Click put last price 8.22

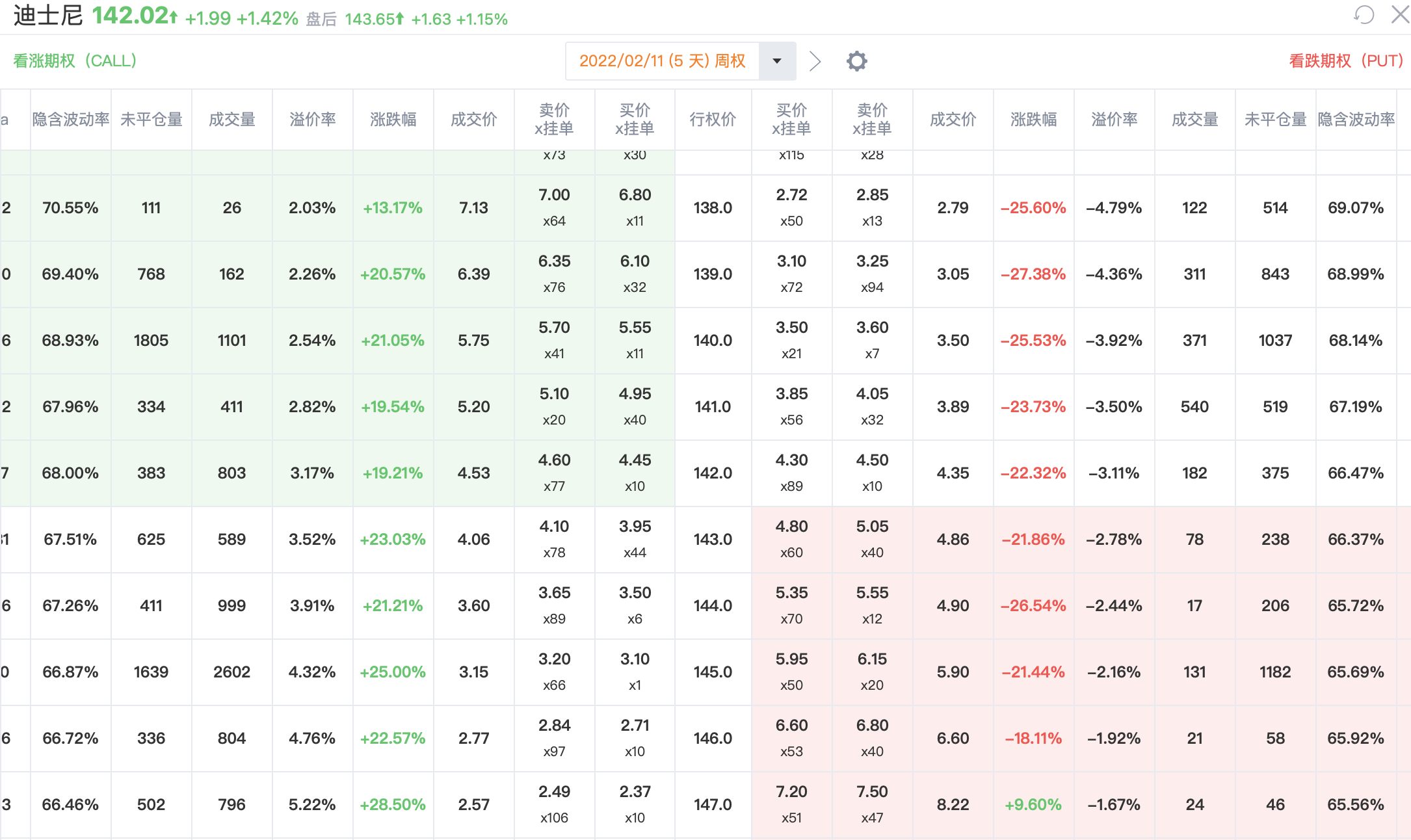point(953,805)
